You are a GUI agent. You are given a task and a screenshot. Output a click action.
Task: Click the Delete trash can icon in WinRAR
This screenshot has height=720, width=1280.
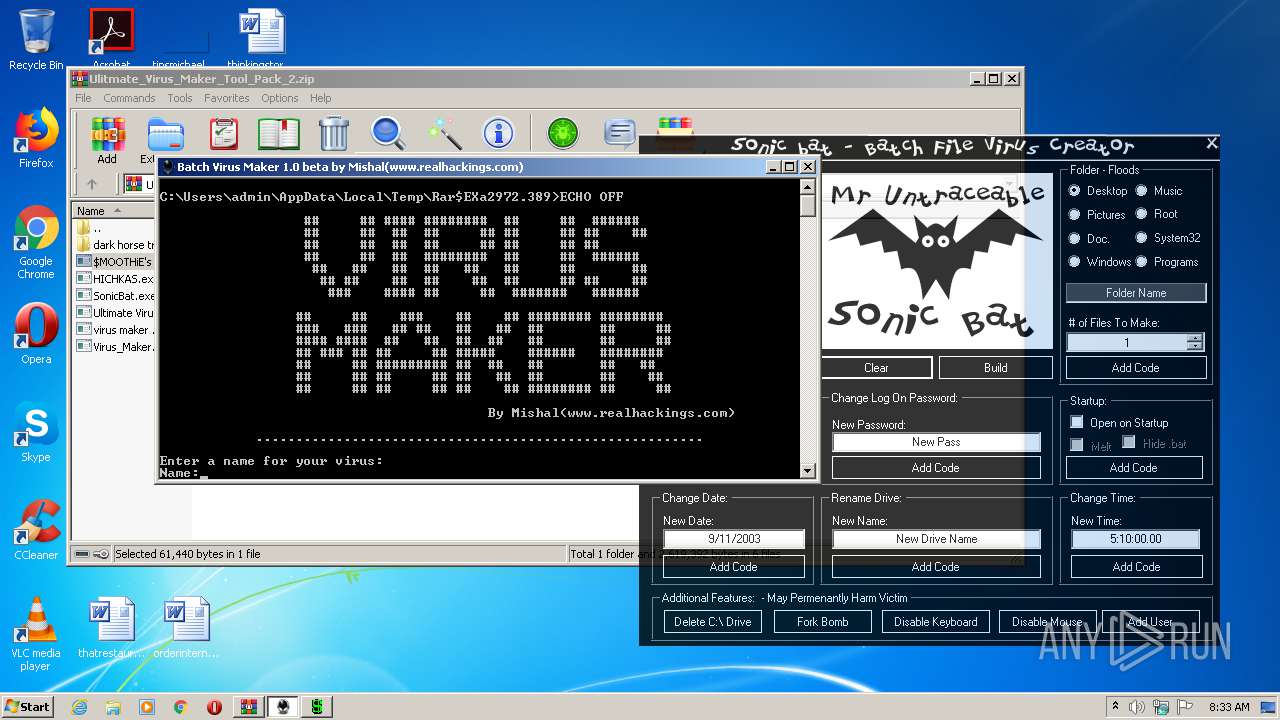click(x=334, y=134)
